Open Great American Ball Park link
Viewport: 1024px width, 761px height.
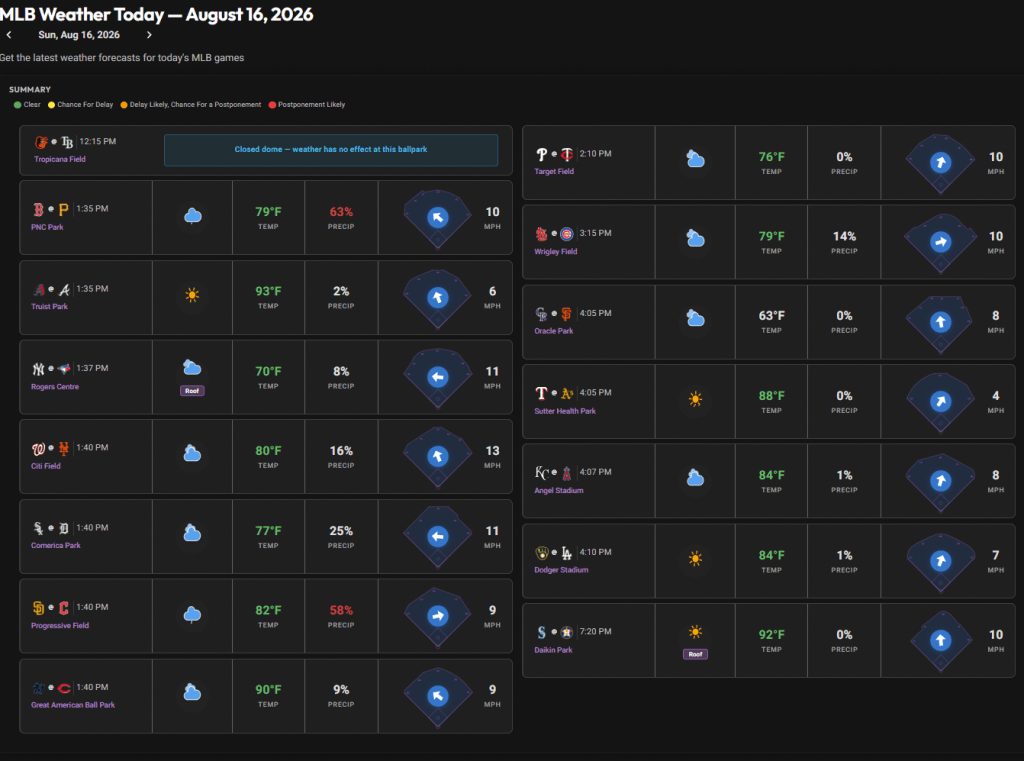point(72,705)
